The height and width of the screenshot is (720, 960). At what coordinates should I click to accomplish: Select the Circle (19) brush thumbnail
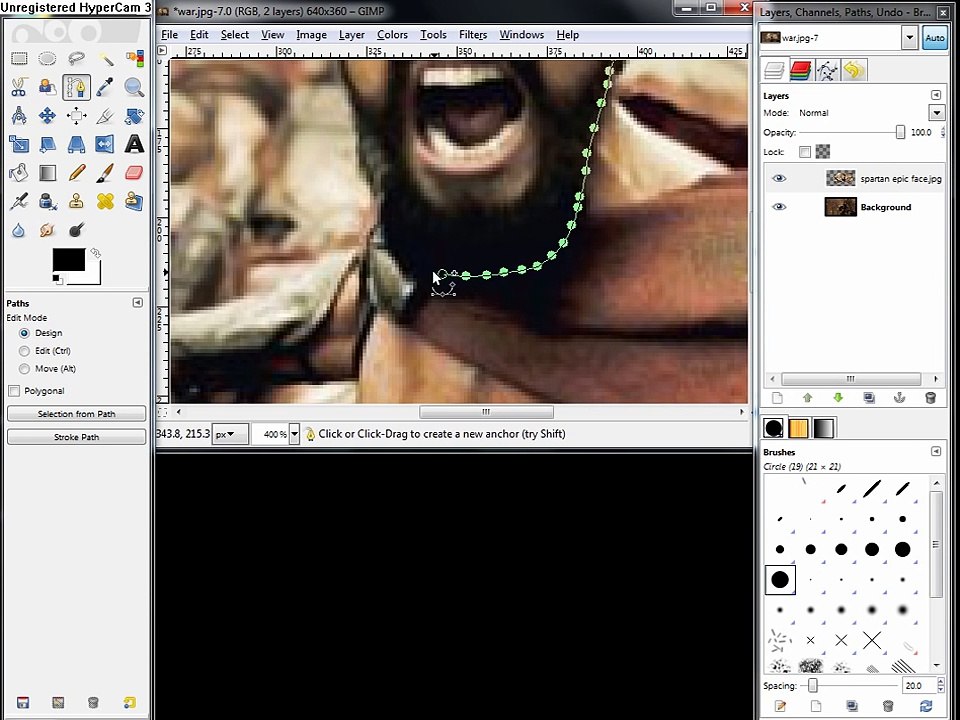[780, 579]
